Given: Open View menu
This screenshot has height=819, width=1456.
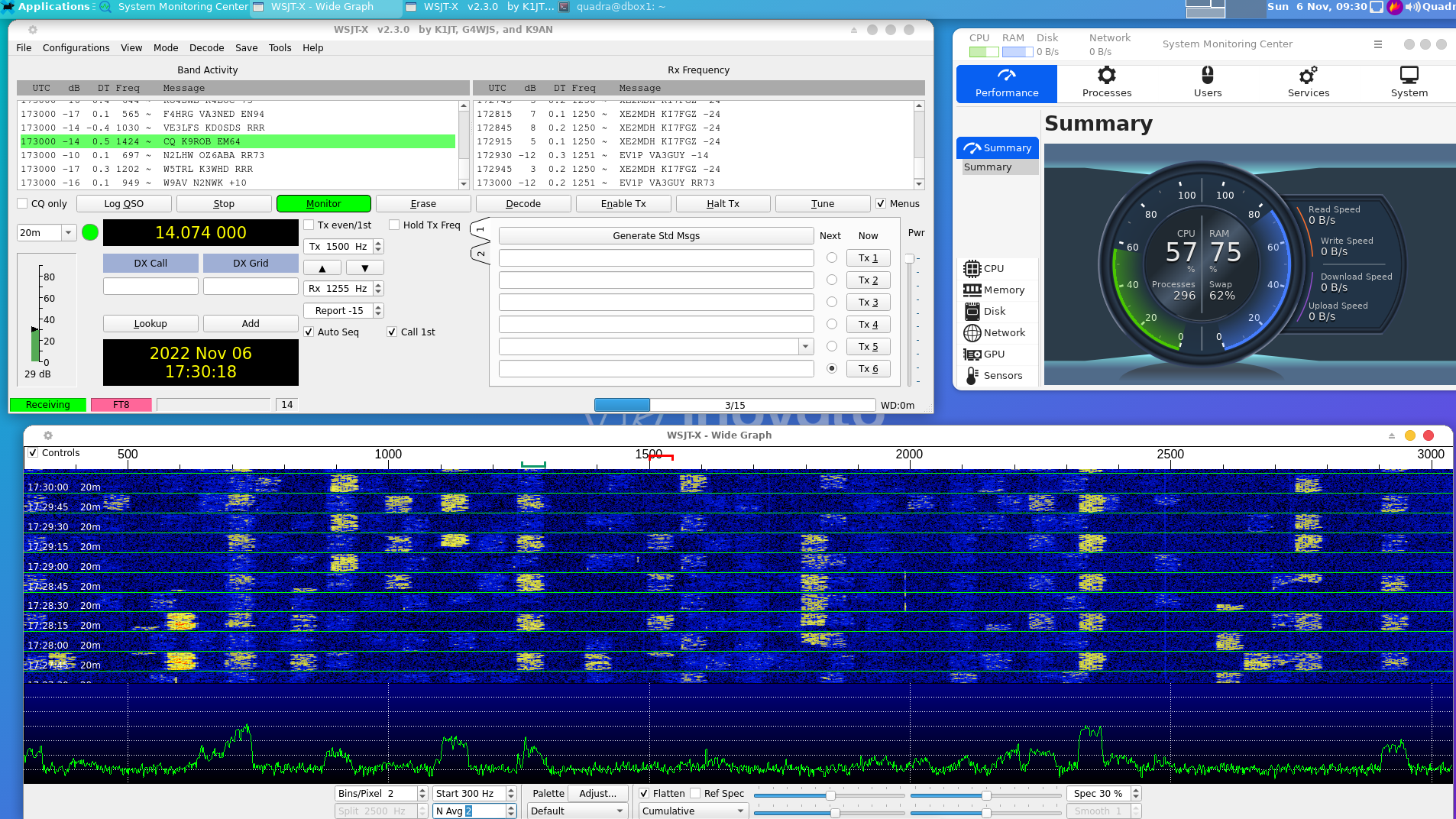Looking at the screenshot, I should [131, 48].
